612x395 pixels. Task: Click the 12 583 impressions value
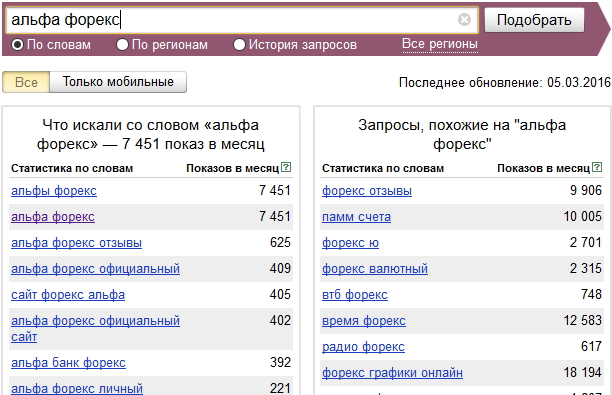pos(582,320)
